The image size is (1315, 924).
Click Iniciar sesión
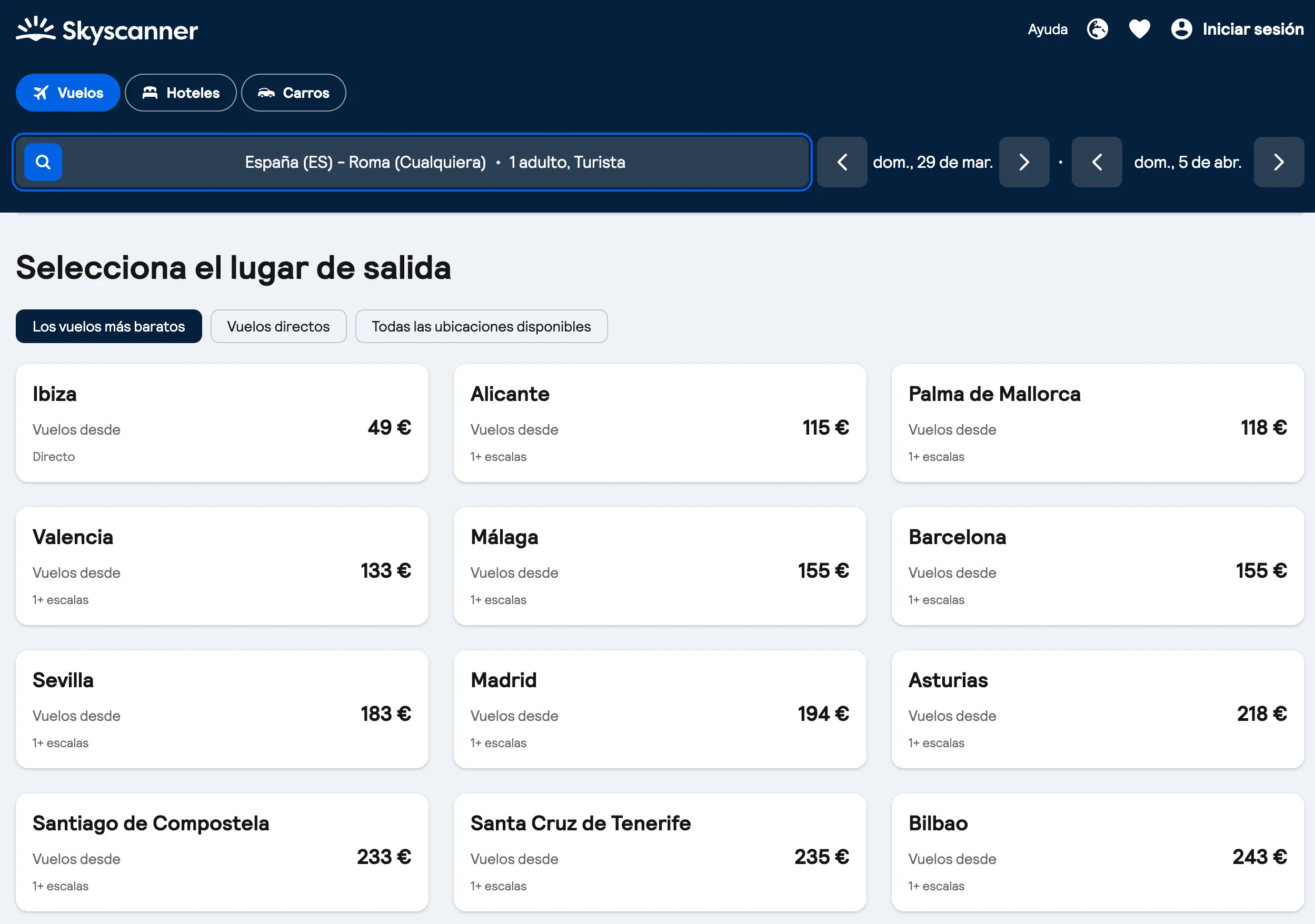point(1253,28)
